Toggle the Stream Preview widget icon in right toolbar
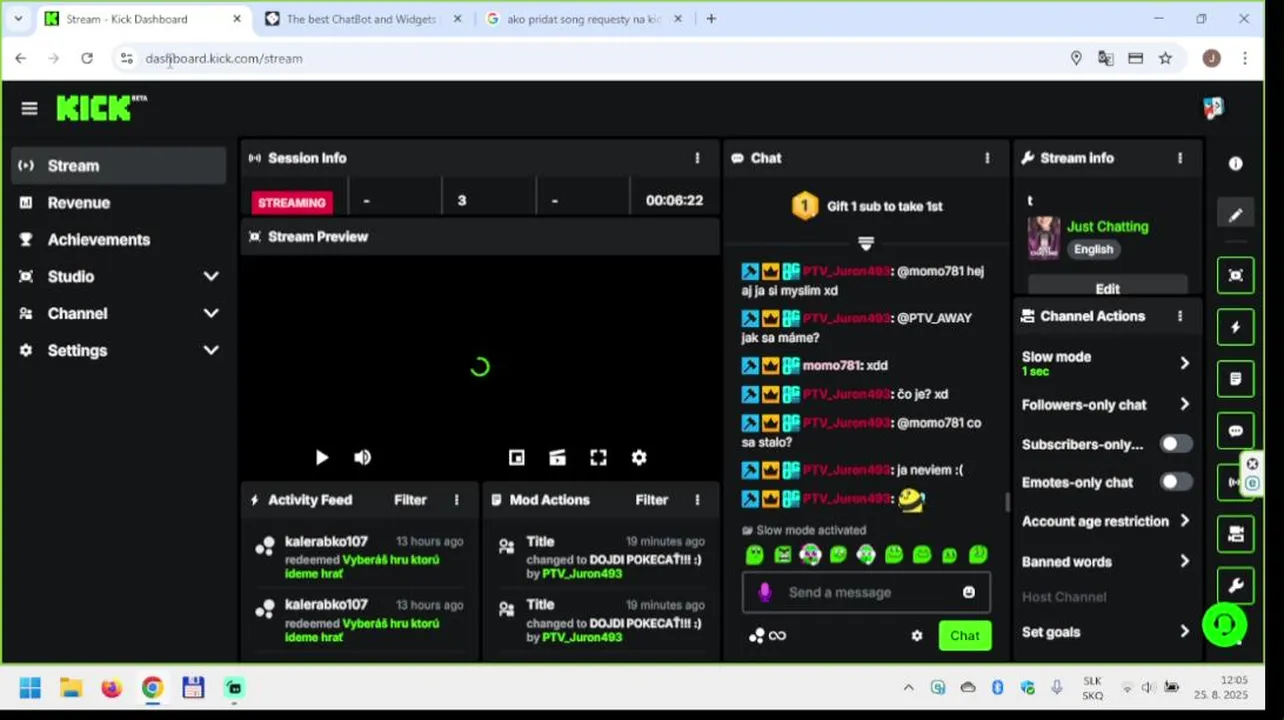The height and width of the screenshot is (720, 1284). click(1236, 275)
